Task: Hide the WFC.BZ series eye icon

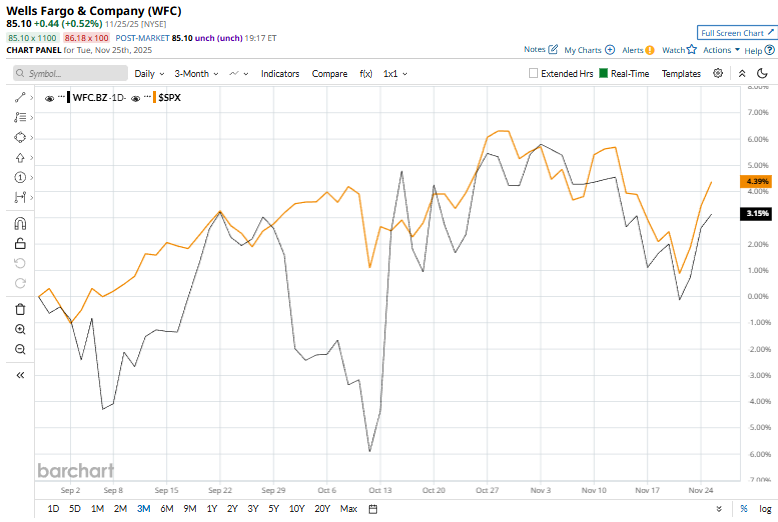Action: click(x=49, y=98)
